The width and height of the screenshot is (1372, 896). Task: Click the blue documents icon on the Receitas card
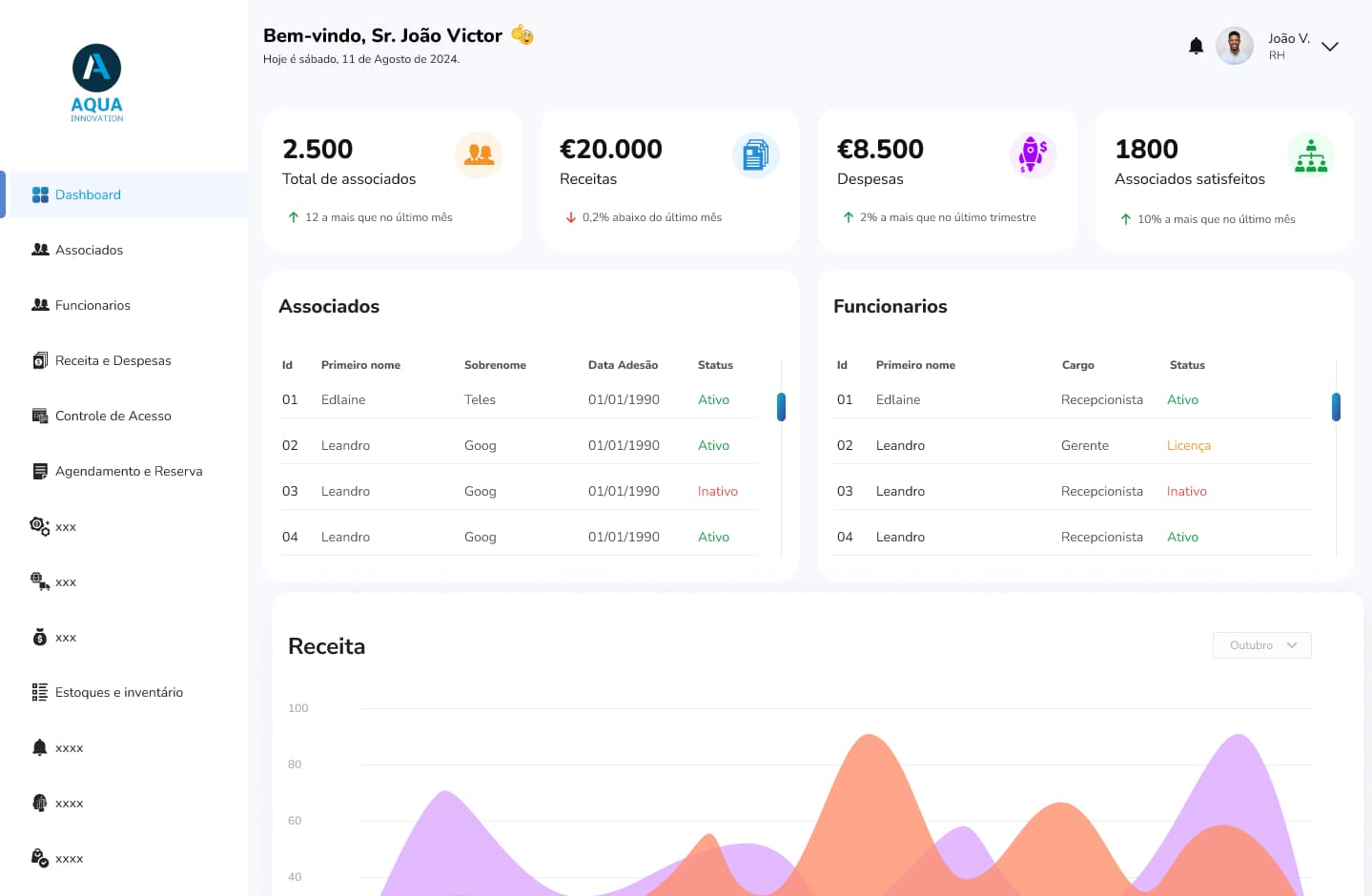(x=756, y=154)
